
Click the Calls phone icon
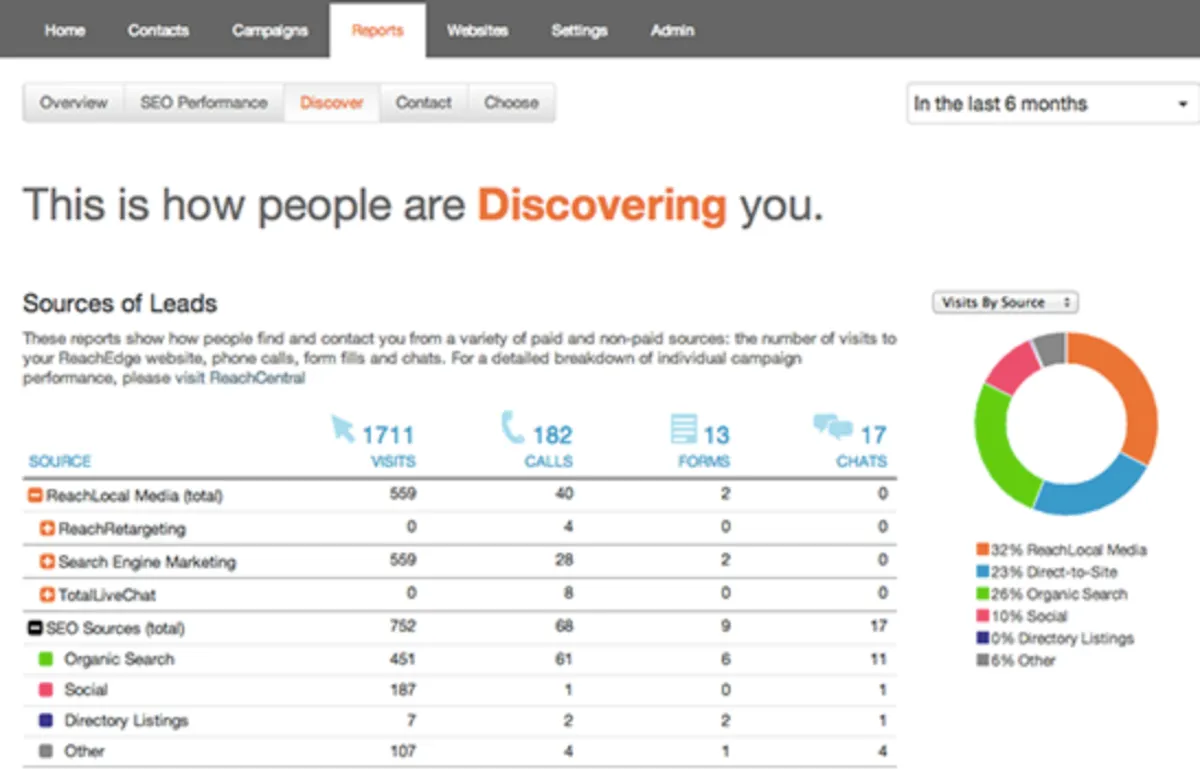click(x=512, y=430)
